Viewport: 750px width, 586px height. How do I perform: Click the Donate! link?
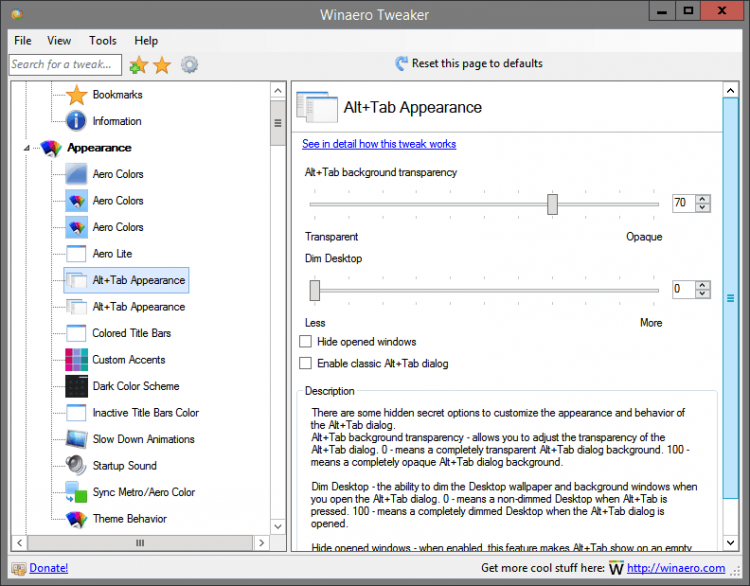tap(48, 568)
